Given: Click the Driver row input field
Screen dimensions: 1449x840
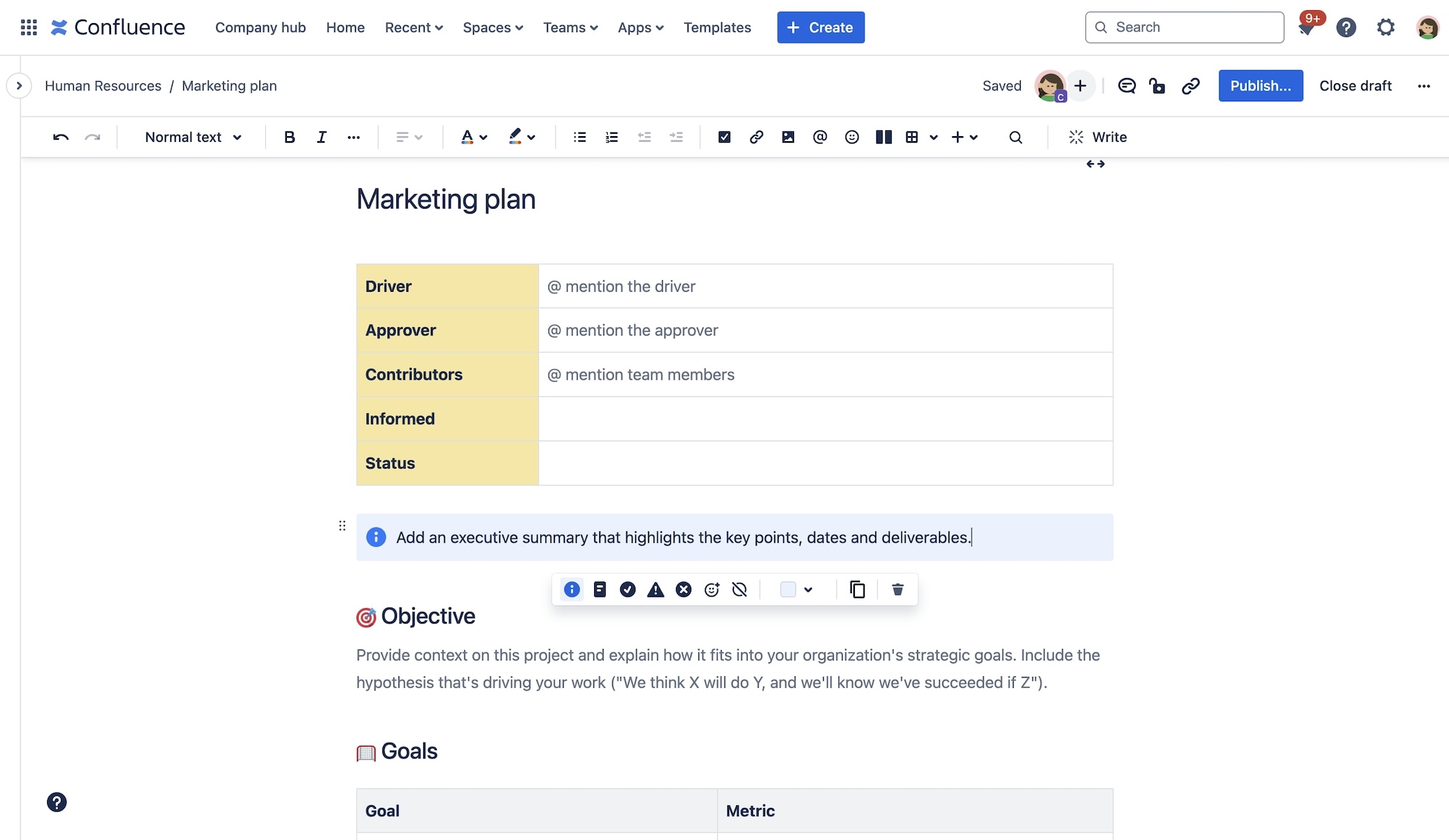Looking at the screenshot, I should (824, 285).
